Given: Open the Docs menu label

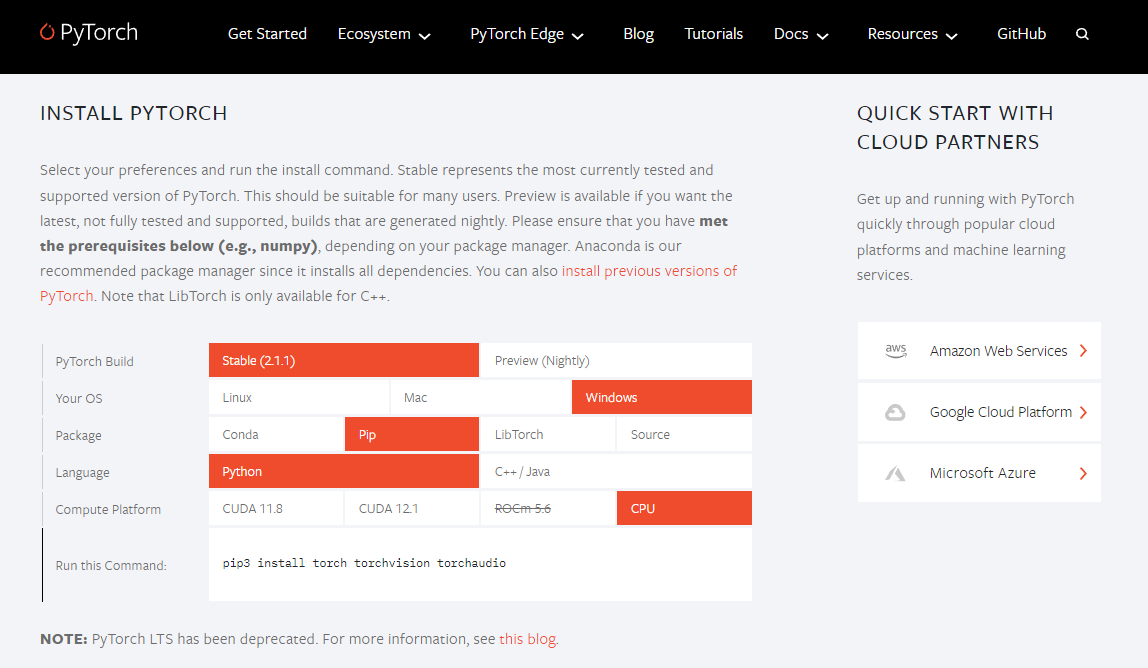Looking at the screenshot, I should [791, 34].
